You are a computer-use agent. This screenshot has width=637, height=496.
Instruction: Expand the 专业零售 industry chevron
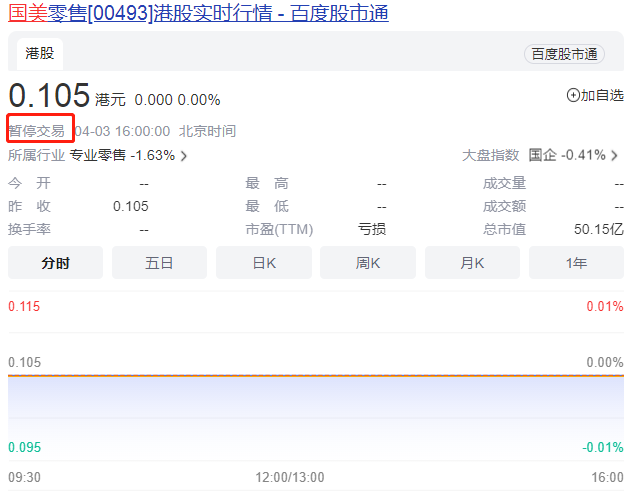click(184, 156)
